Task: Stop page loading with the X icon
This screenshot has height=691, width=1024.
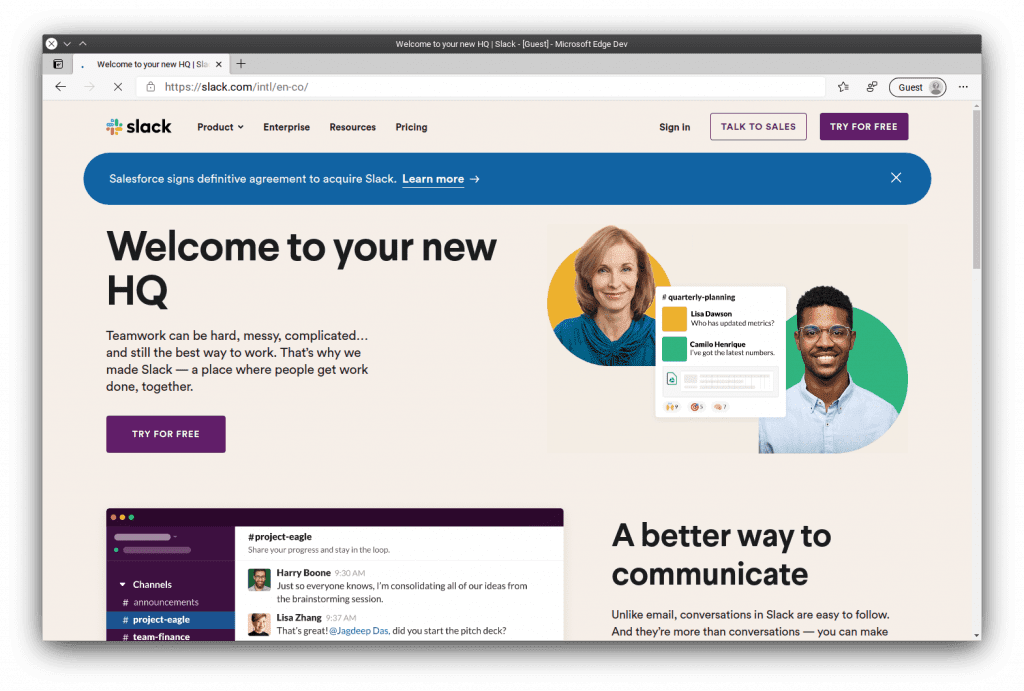Action: [x=118, y=87]
